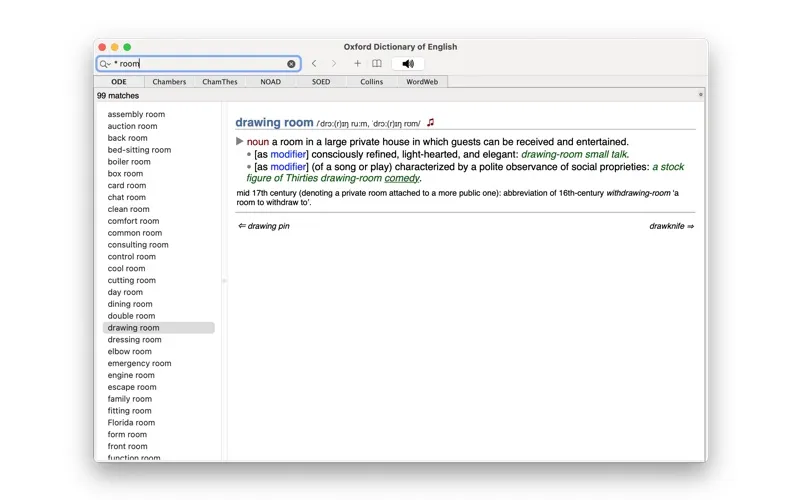Play the pronunciation music note icon
The image size is (800, 500).
(431, 122)
